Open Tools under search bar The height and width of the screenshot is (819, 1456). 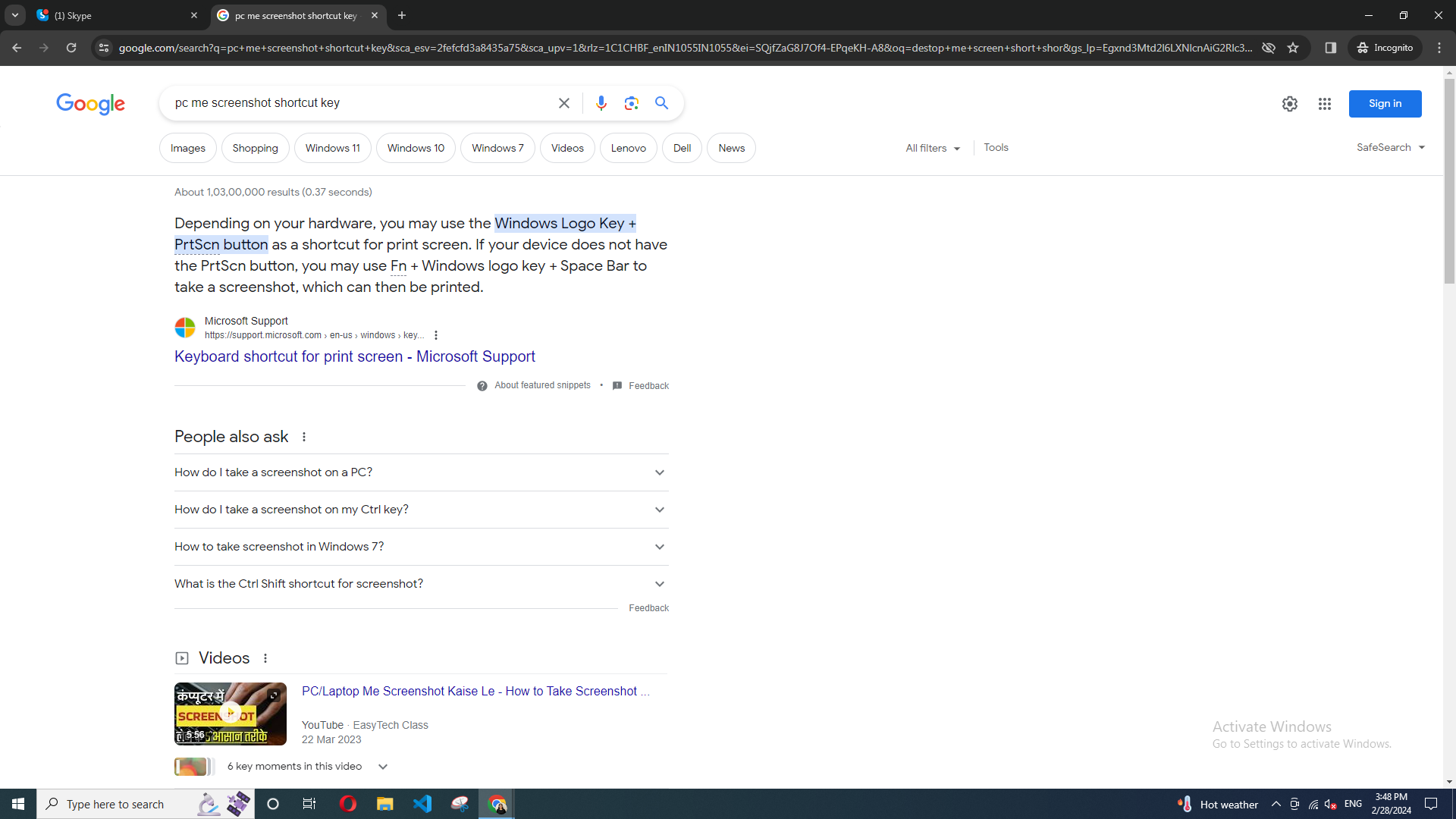click(996, 148)
